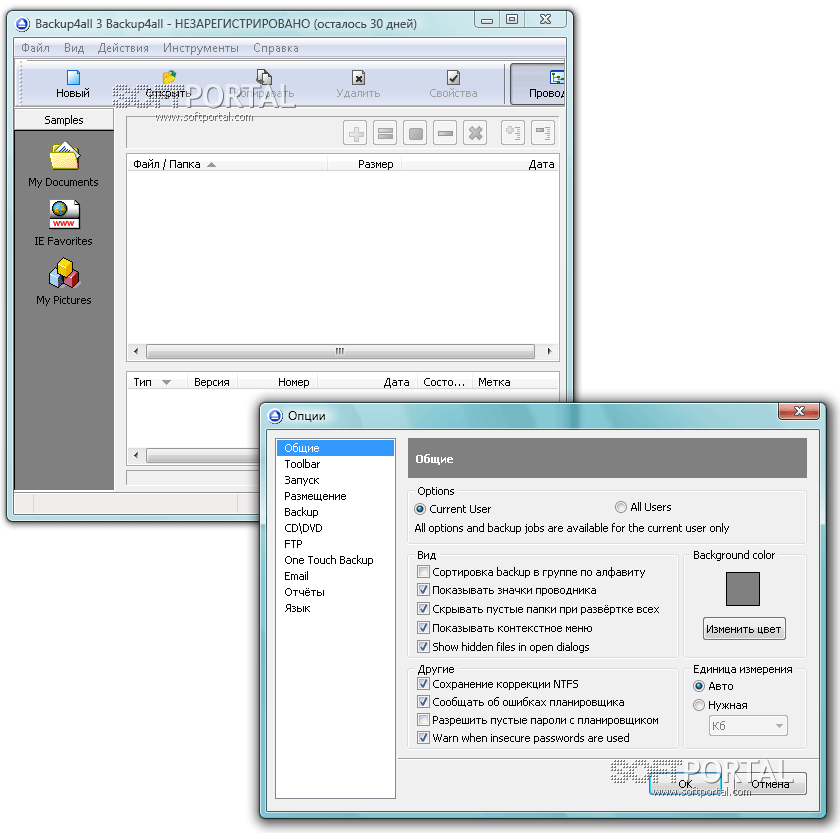Viewport: 840px width, 833px height.
Task: Click the square stop icon in file toolbar
Action: point(415,133)
